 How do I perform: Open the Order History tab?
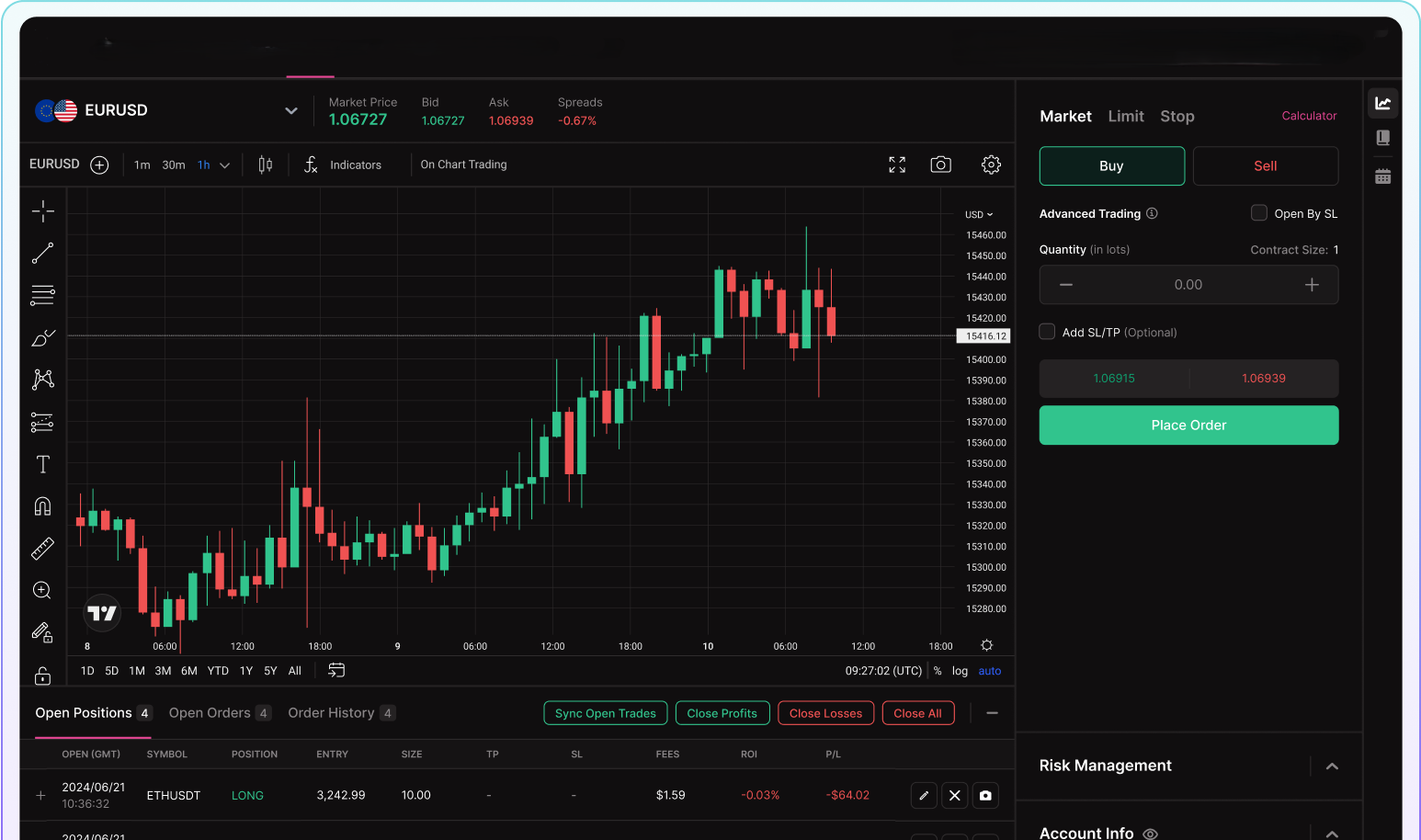(332, 712)
